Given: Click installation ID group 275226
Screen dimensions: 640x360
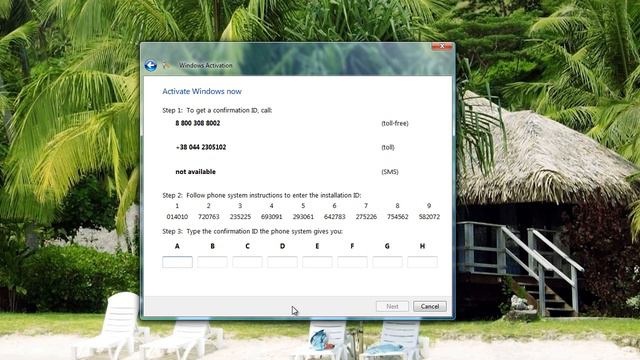Looking at the screenshot, I should [366, 217].
